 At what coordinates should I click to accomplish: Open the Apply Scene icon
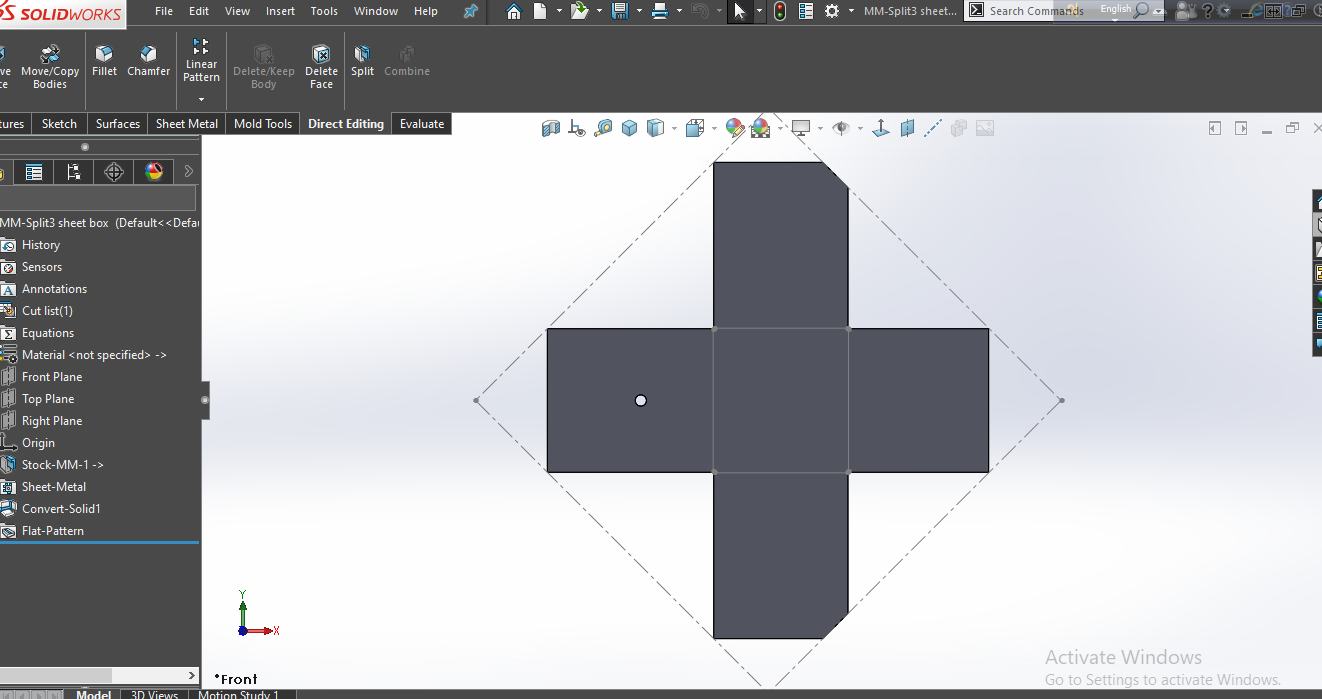(x=760, y=128)
